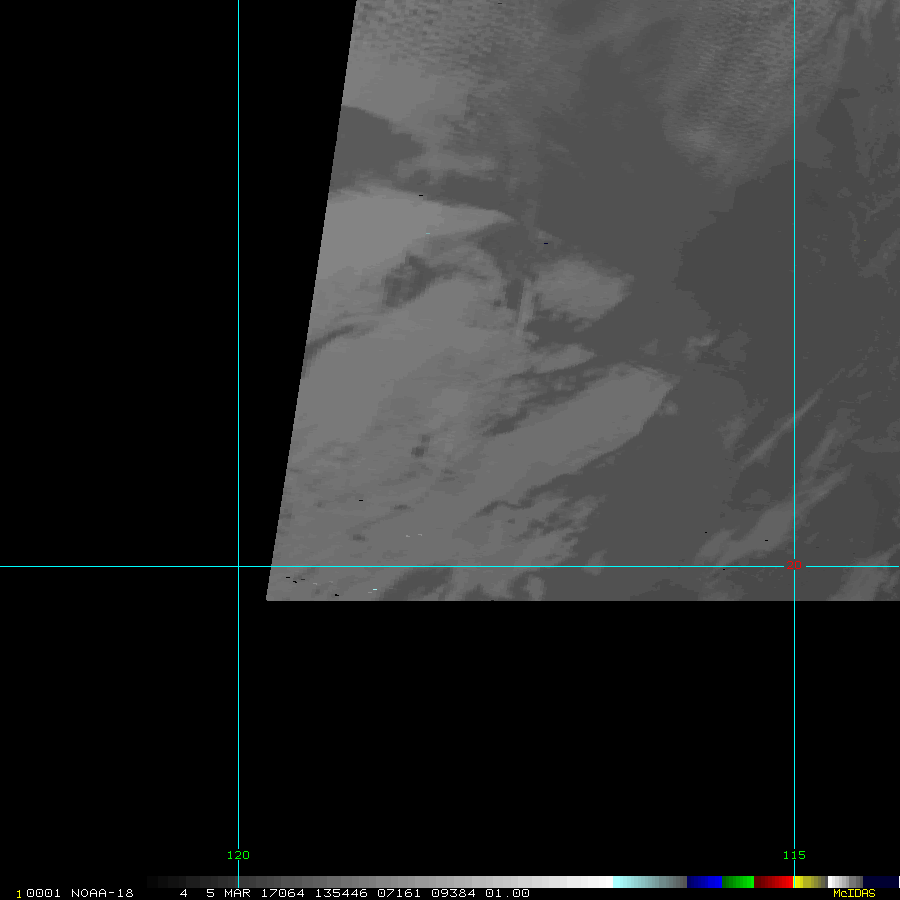900x900 pixels.
Task: Click the dark navy end of color bar
Action: coord(880,882)
